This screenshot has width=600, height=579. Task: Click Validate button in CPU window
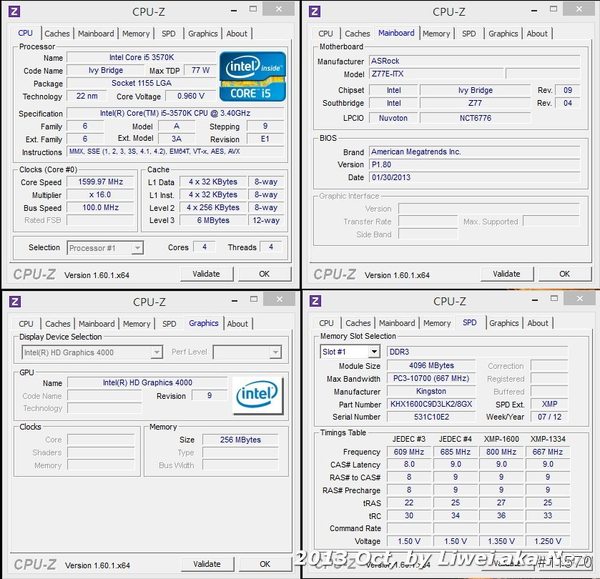click(x=206, y=274)
